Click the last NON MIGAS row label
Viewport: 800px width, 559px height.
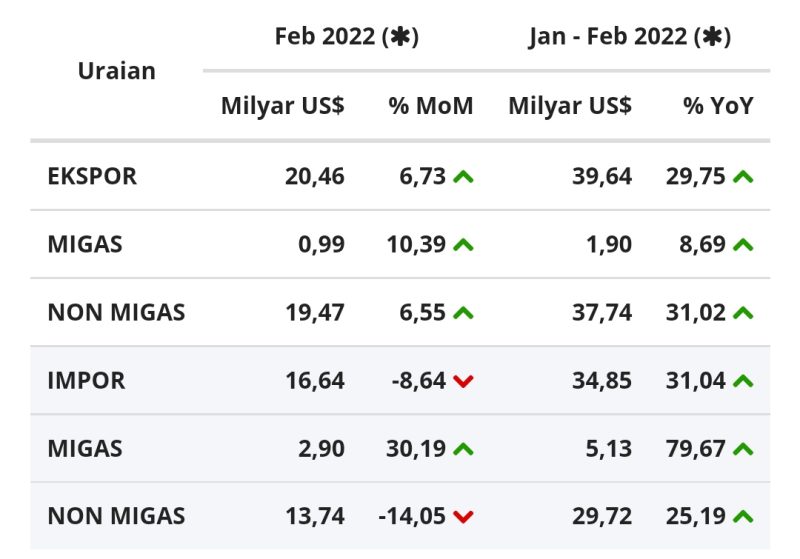116,516
